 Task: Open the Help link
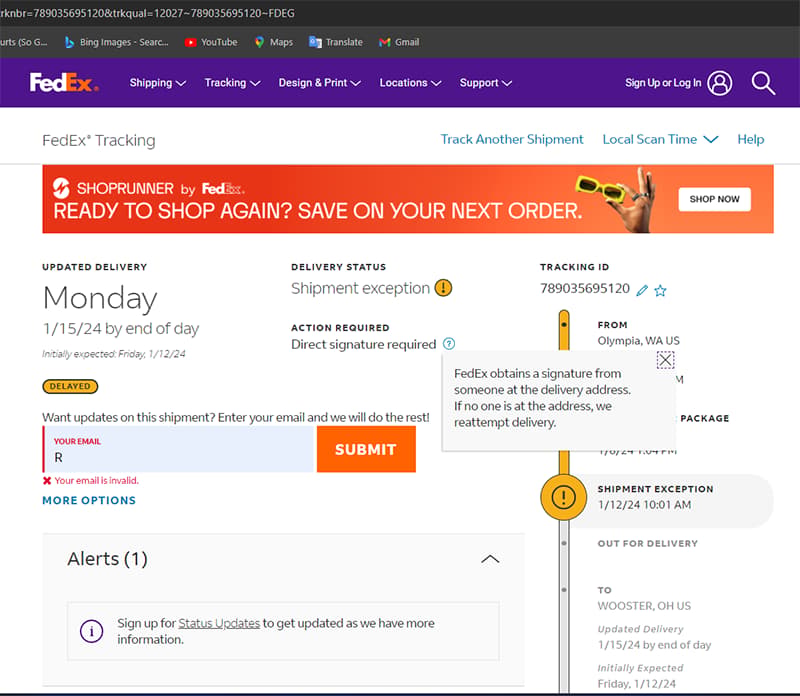click(751, 139)
